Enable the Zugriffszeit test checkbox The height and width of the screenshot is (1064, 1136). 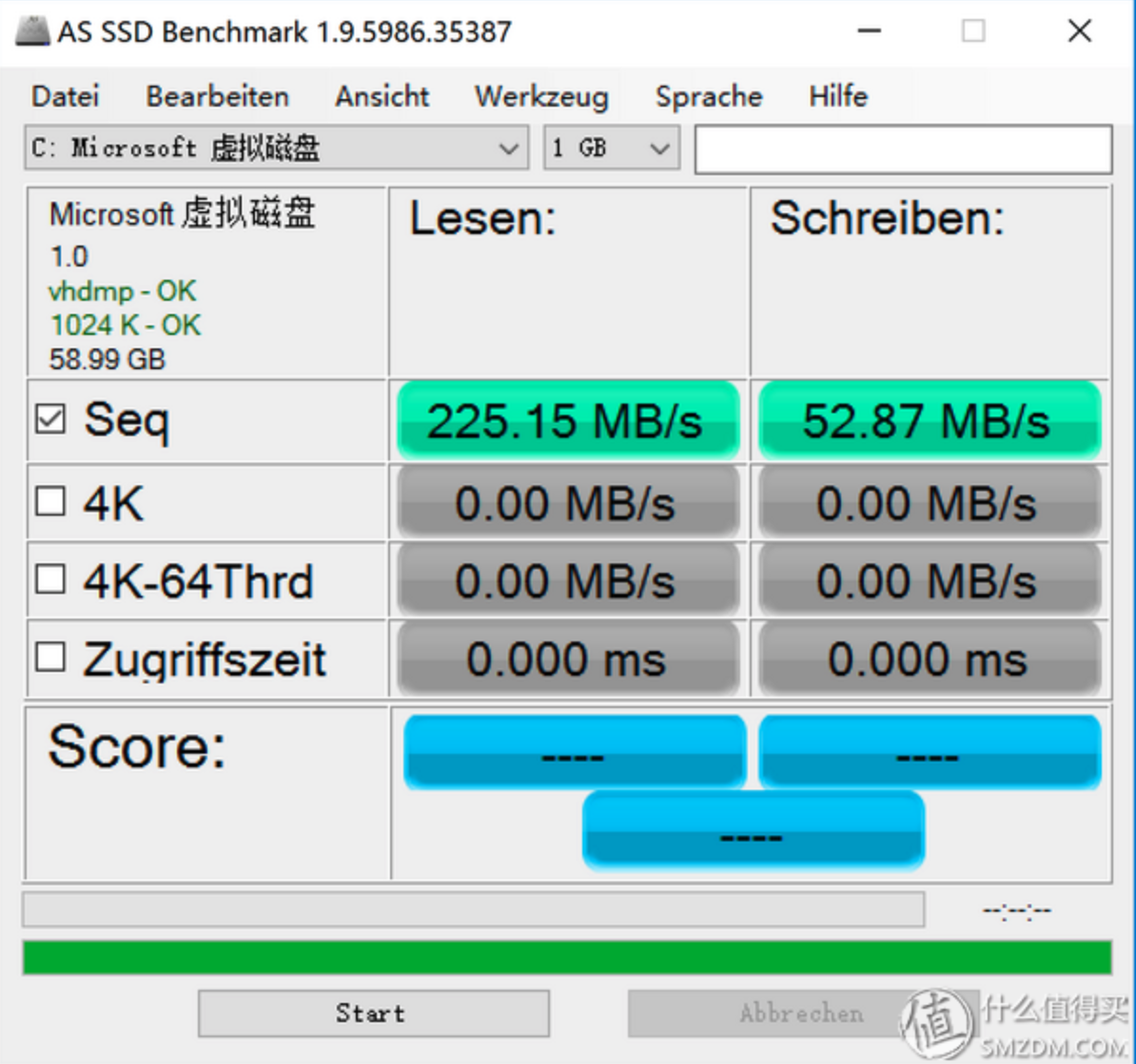[50, 658]
